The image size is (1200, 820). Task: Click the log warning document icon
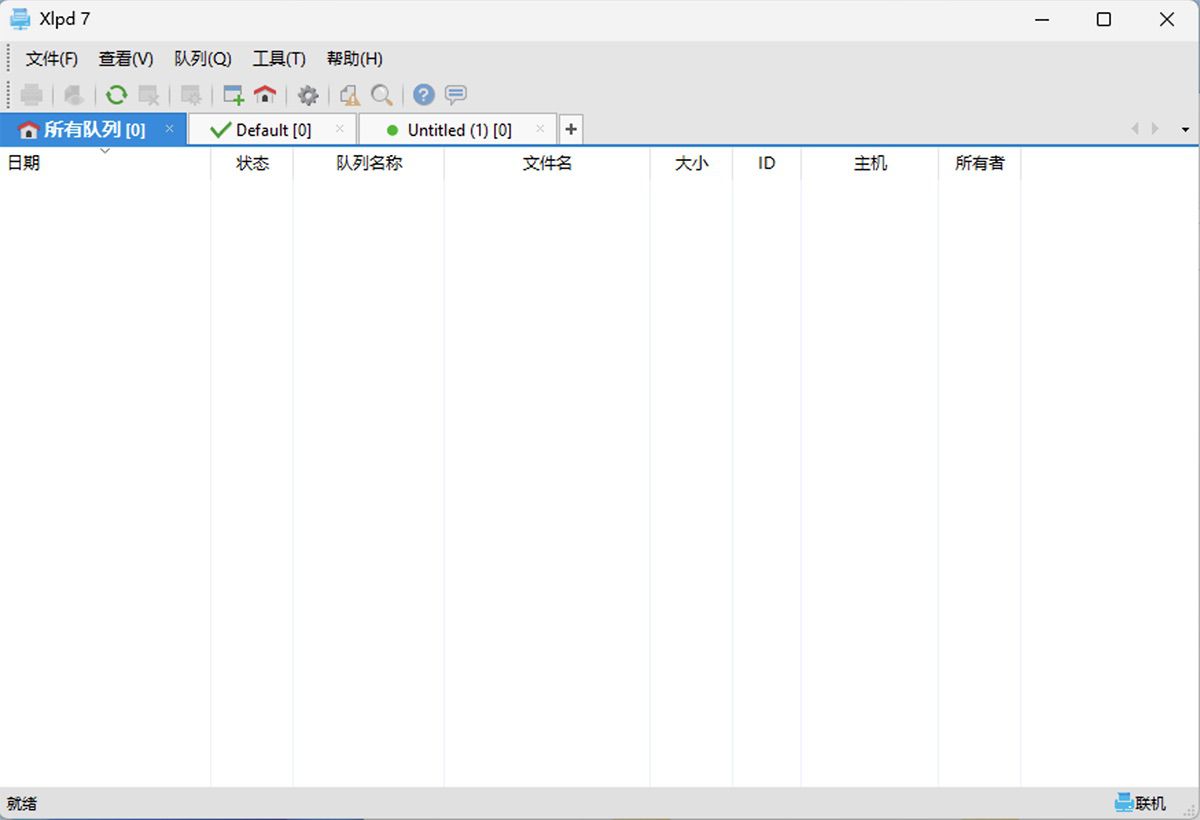(349, 95)
